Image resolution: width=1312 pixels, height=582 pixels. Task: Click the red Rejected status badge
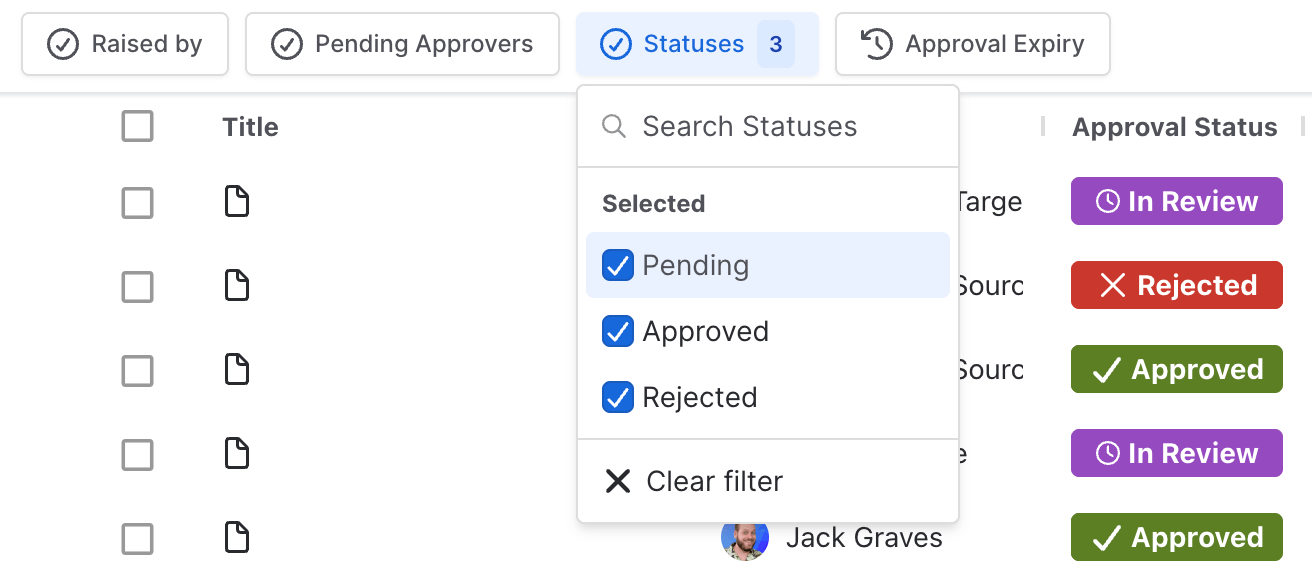pyautogui.click(x=1176, y=286)
